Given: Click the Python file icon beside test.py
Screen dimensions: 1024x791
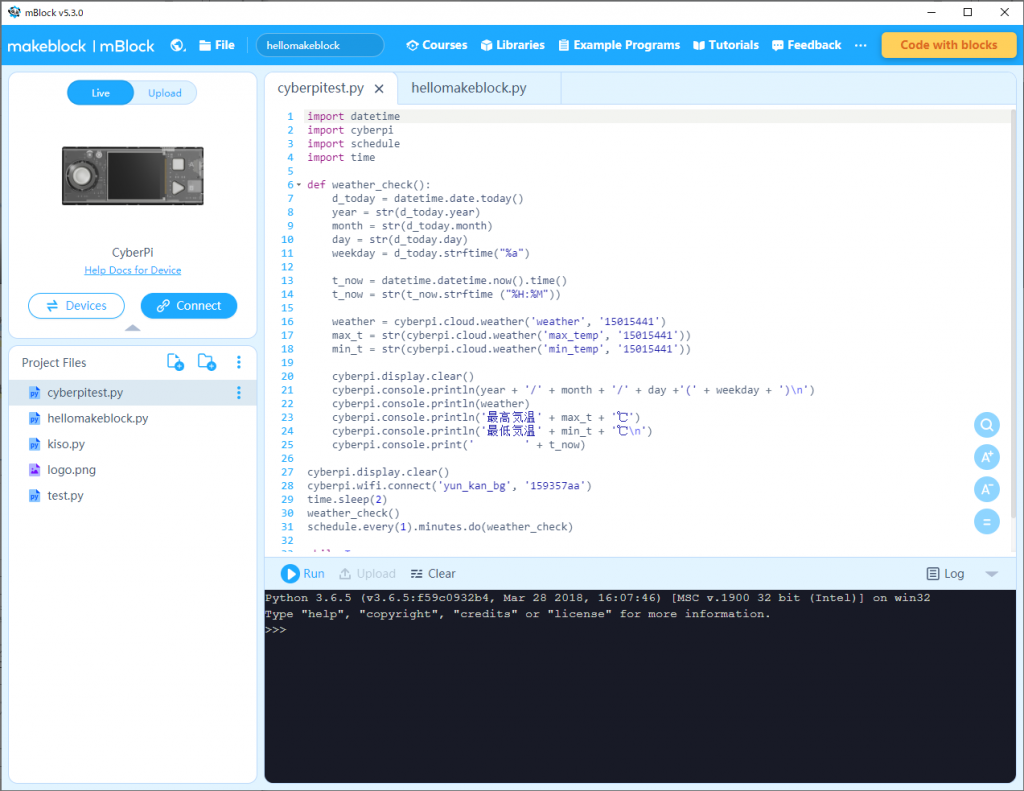Looking at the screenshot, I should (x=35, y=496).
